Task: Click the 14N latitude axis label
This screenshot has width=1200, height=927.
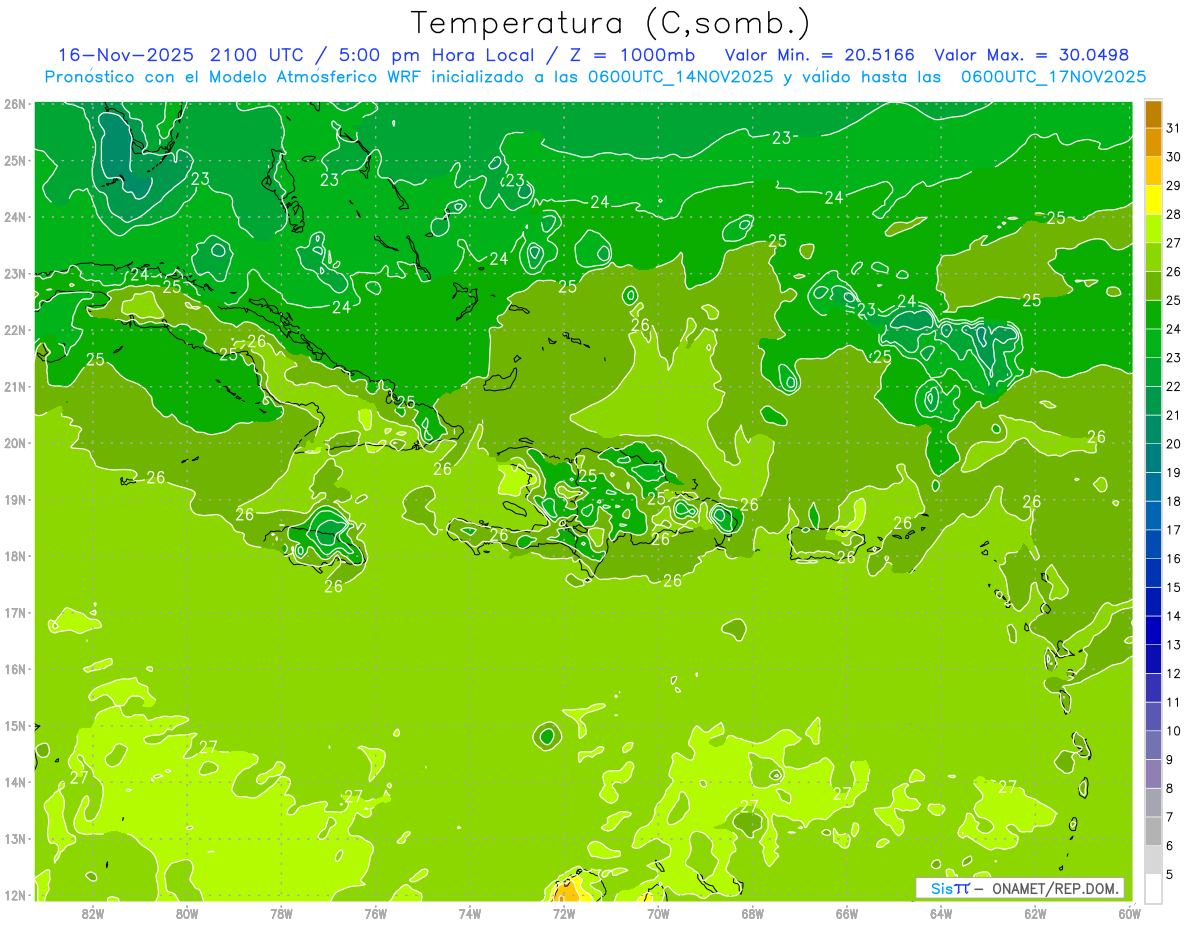Action: click(x=15, y=782)
